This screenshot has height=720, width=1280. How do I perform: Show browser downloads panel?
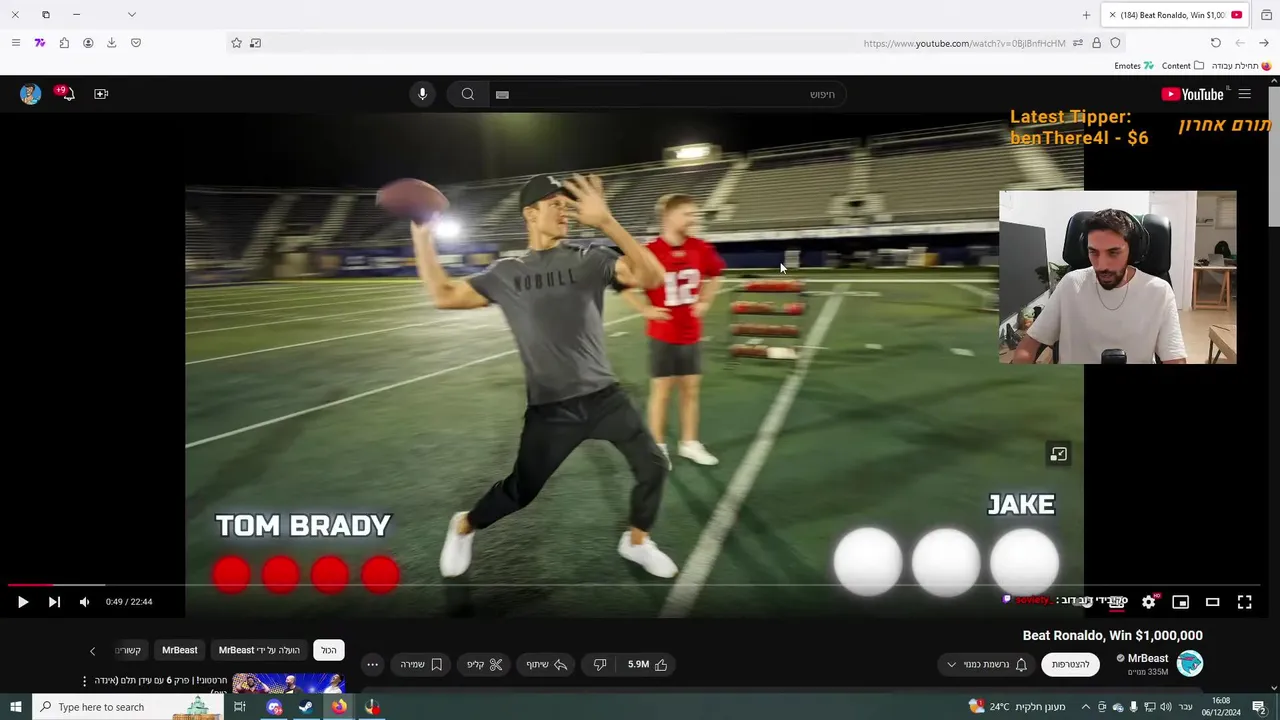pos(111,43)
